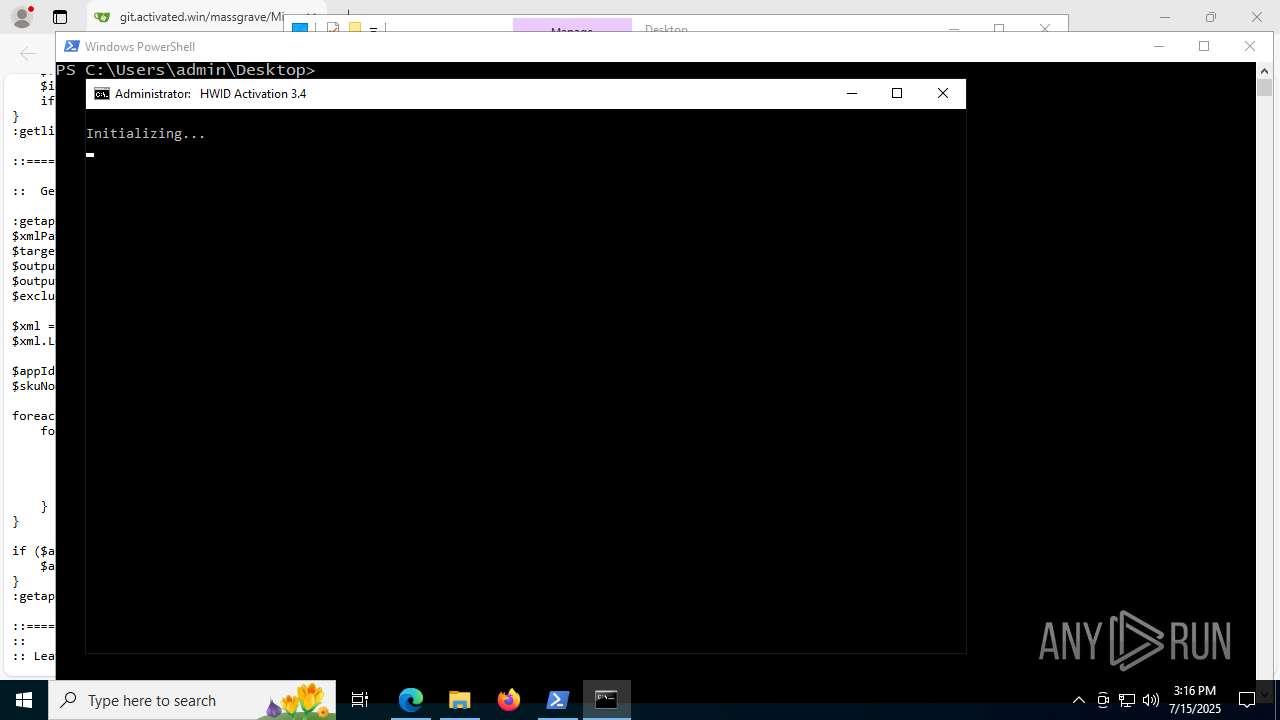Click the File Explorer folder quick-access icon
The height and width of the screenshot is (720, 1280).
(354, 28)
